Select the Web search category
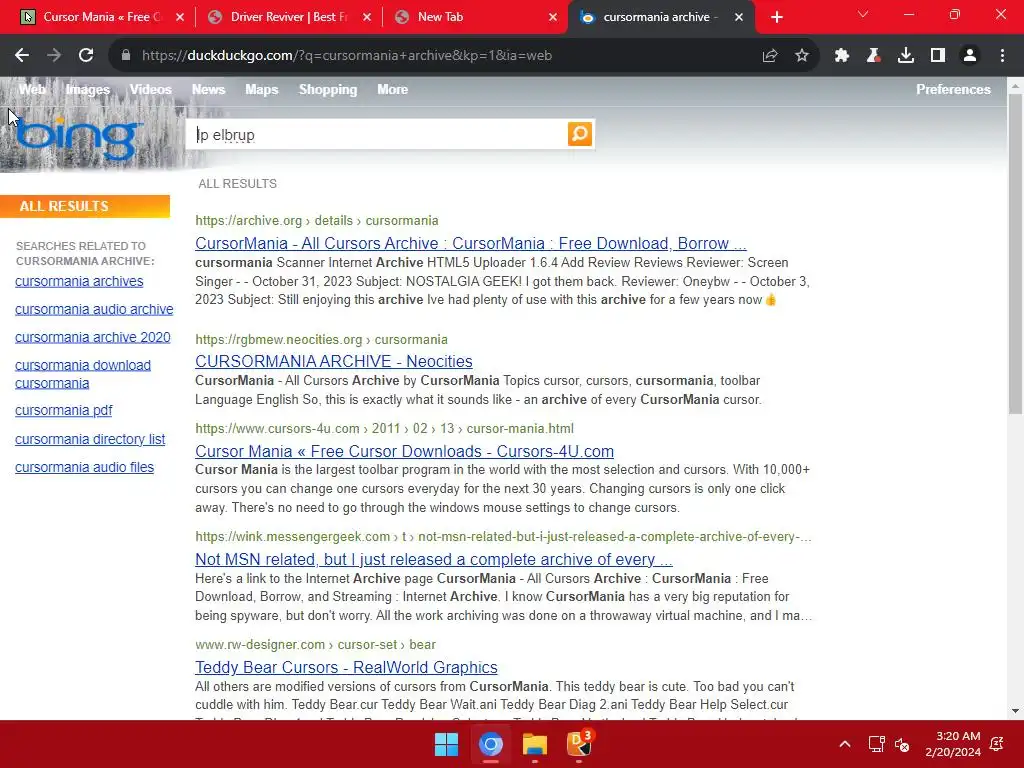The image size is (1024, 768). 32,89
